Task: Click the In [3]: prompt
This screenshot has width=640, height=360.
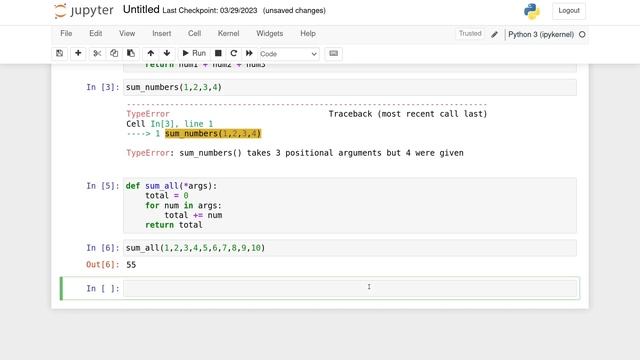Action: [x=102, y=87]
